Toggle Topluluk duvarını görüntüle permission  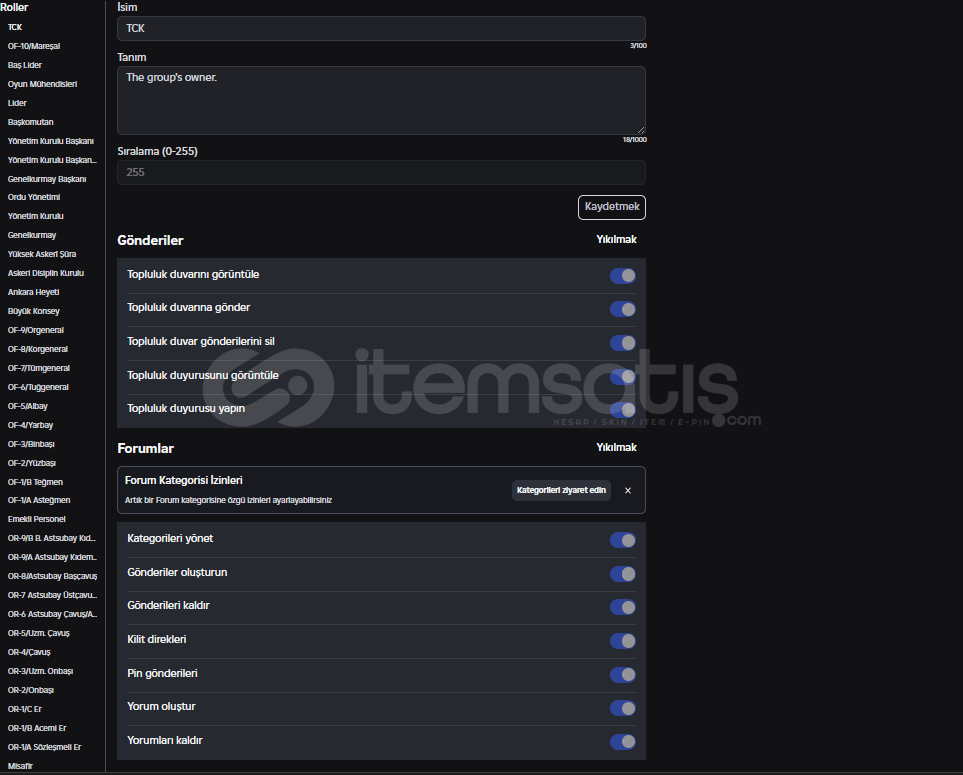click(622, 276)
